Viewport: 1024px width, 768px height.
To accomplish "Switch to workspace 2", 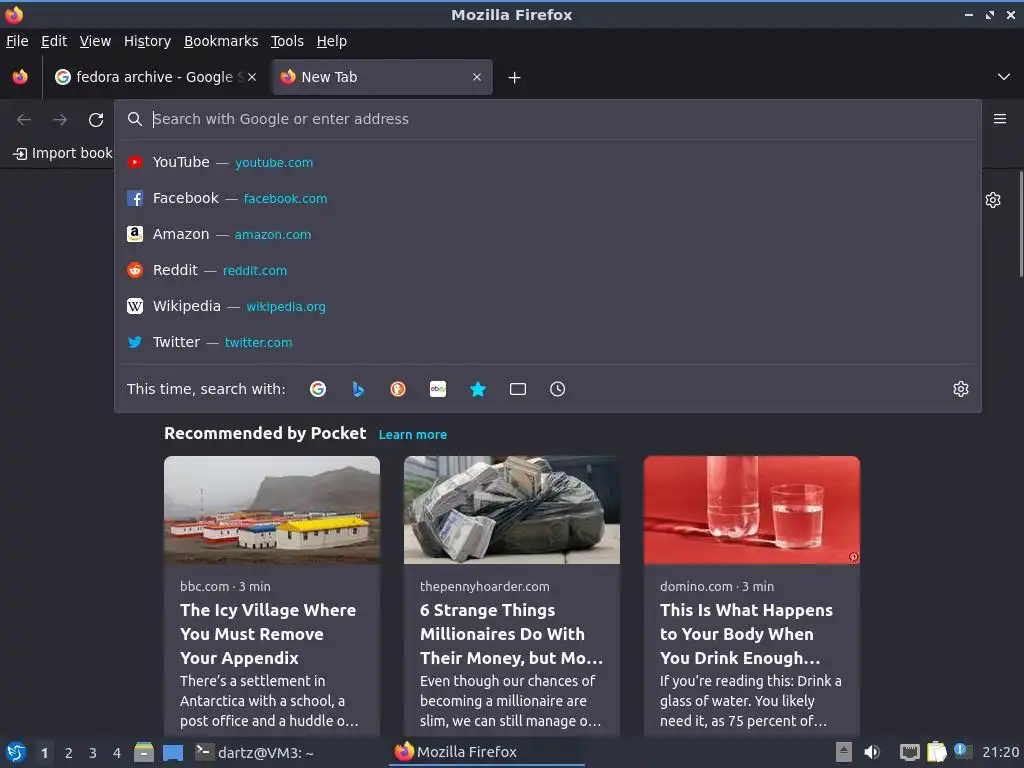I will pos(69,753).
